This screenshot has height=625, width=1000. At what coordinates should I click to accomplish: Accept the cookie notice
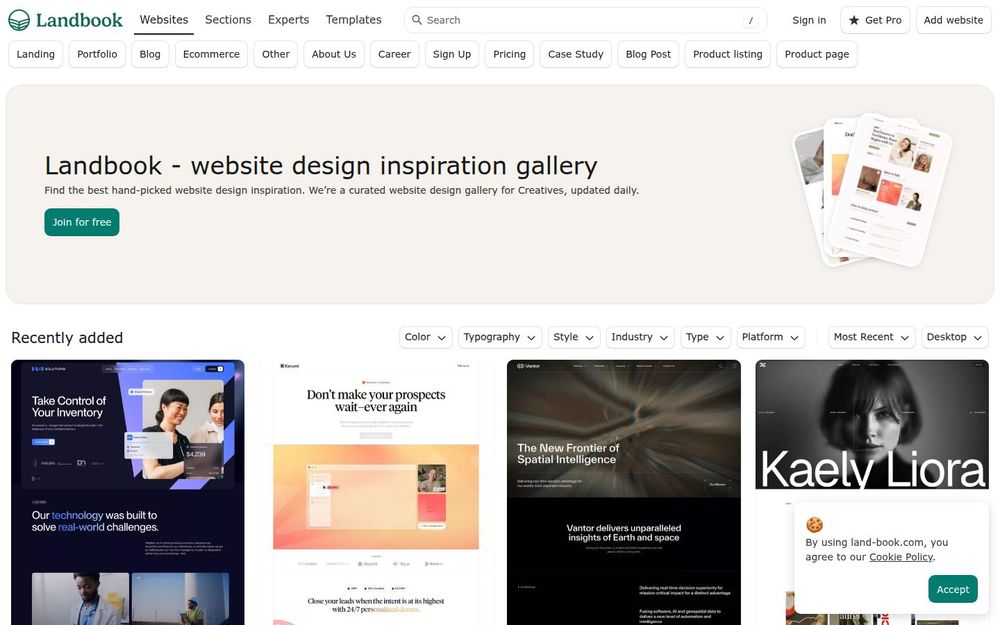(x=953, y=589)
